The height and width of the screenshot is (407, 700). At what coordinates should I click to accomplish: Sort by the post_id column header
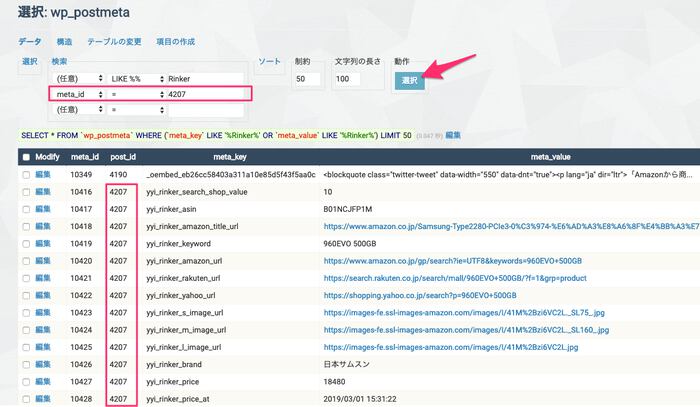123,157
